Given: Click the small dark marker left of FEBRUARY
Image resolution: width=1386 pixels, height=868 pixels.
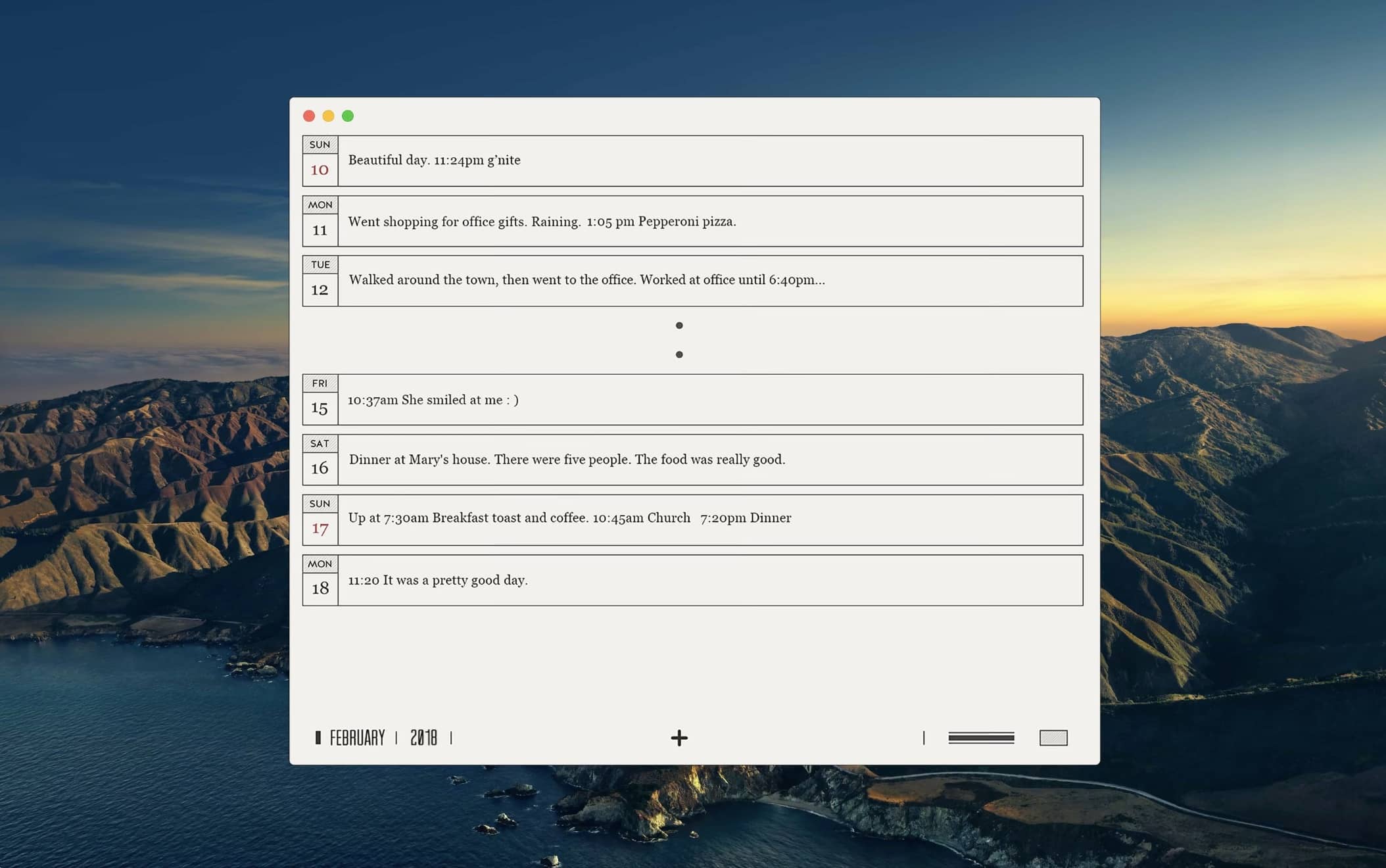Looking at the screenshot, I should pyautogui.click(x=318, y=738).
